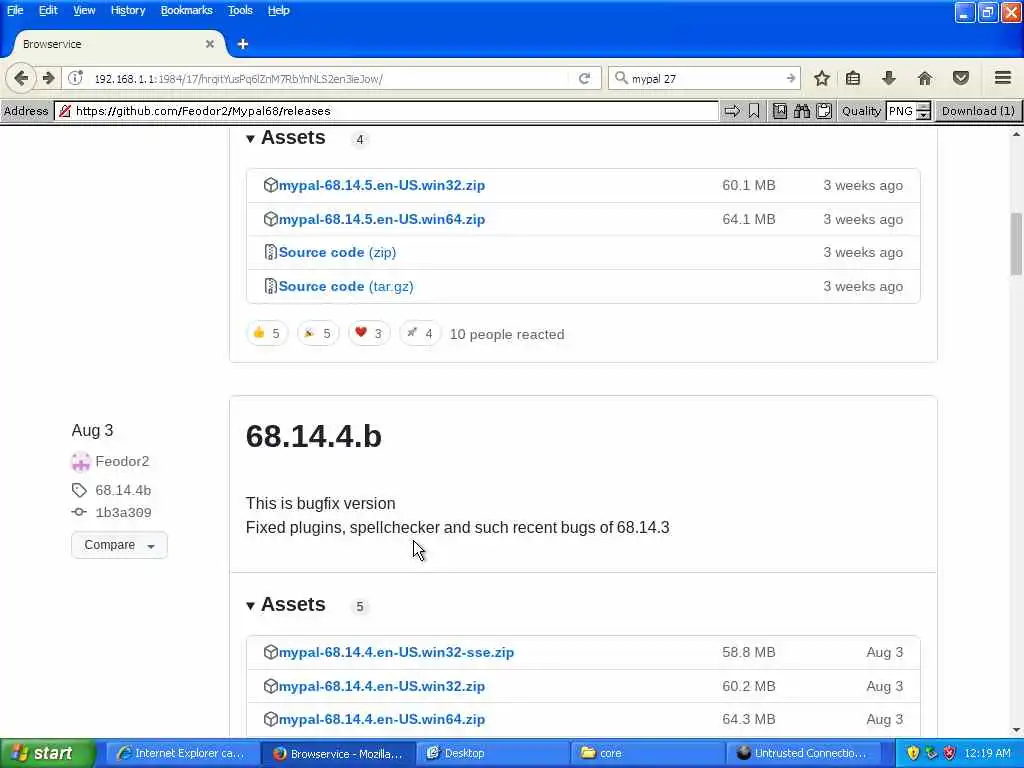Decrease Quality with the down stepper

tap(923, 116)
